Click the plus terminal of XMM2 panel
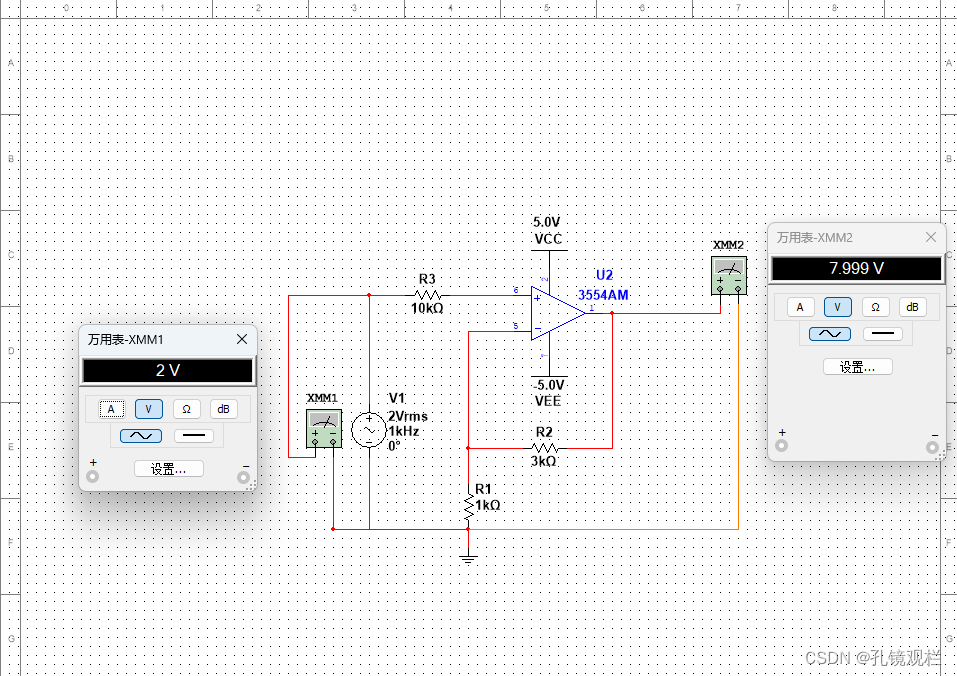The image size is (957, 676). tap(782, 445)
